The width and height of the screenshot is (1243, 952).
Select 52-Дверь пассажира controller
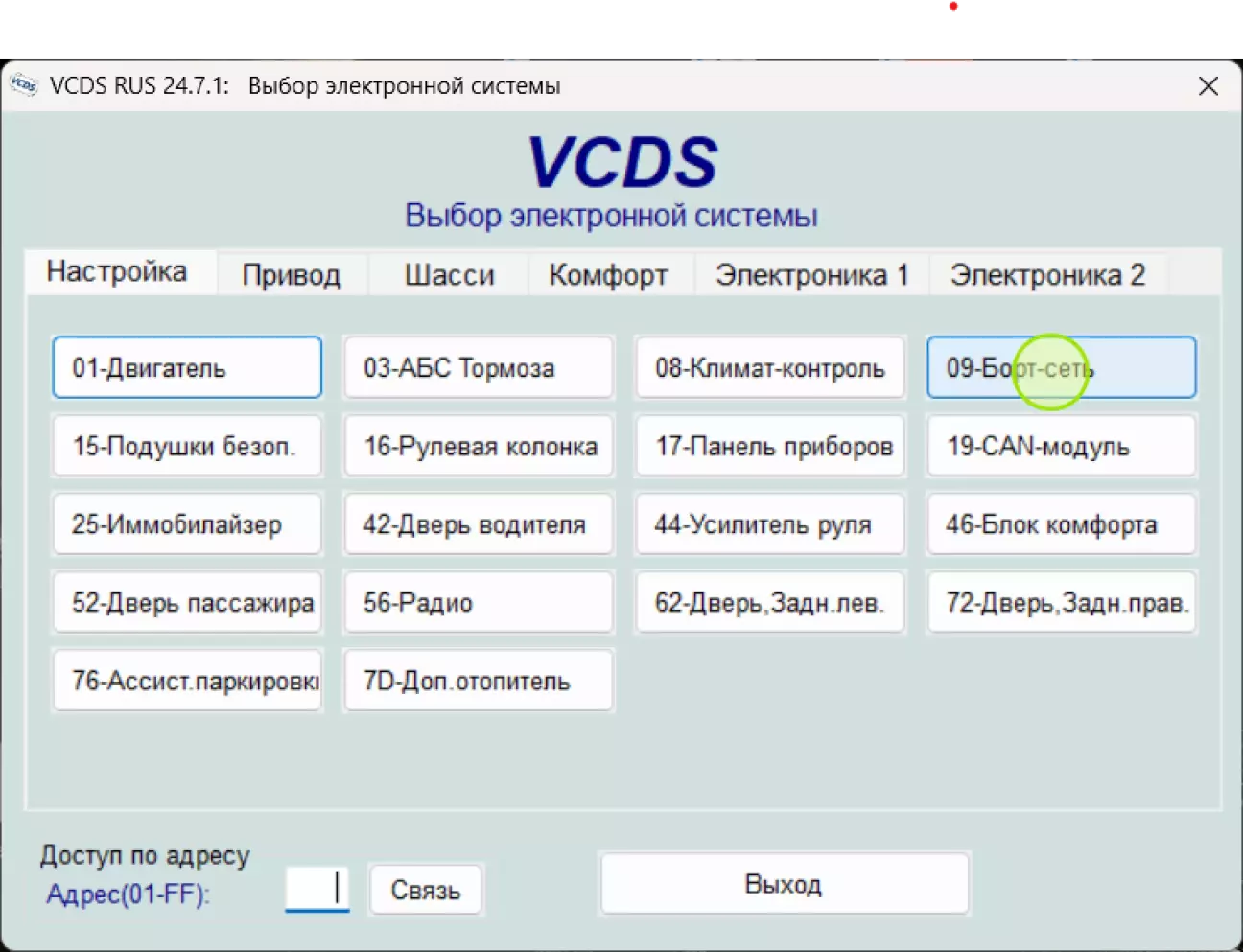click(187, 603)
